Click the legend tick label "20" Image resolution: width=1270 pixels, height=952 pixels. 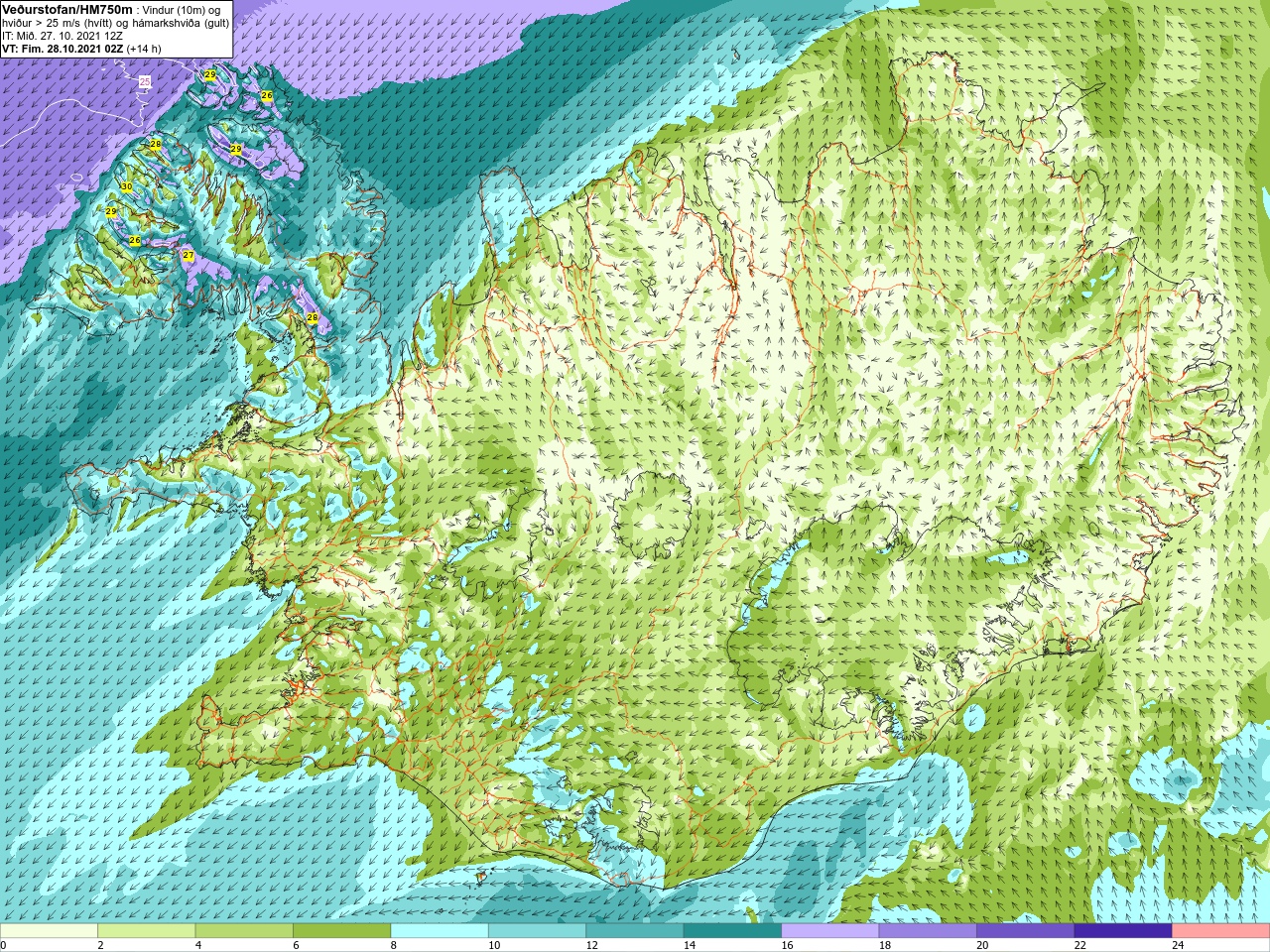click(982, 945)
